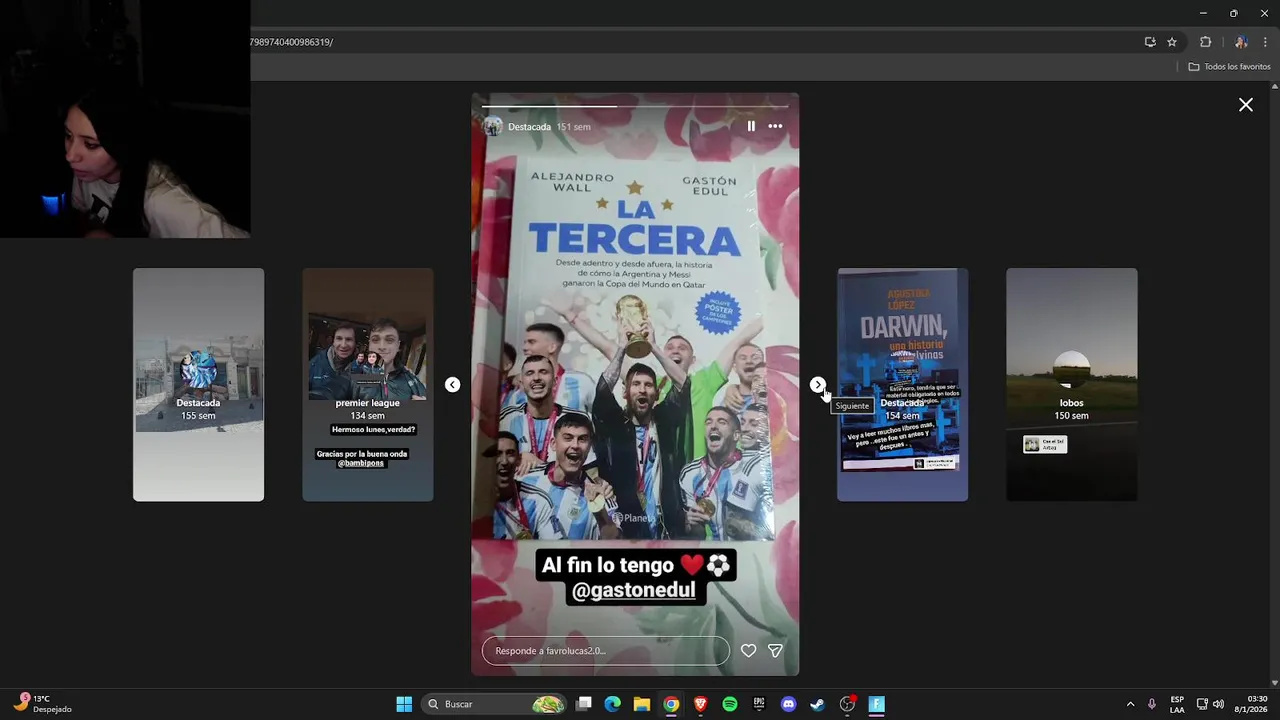Open the Chrome three-dot menu

pos(1265,42)
